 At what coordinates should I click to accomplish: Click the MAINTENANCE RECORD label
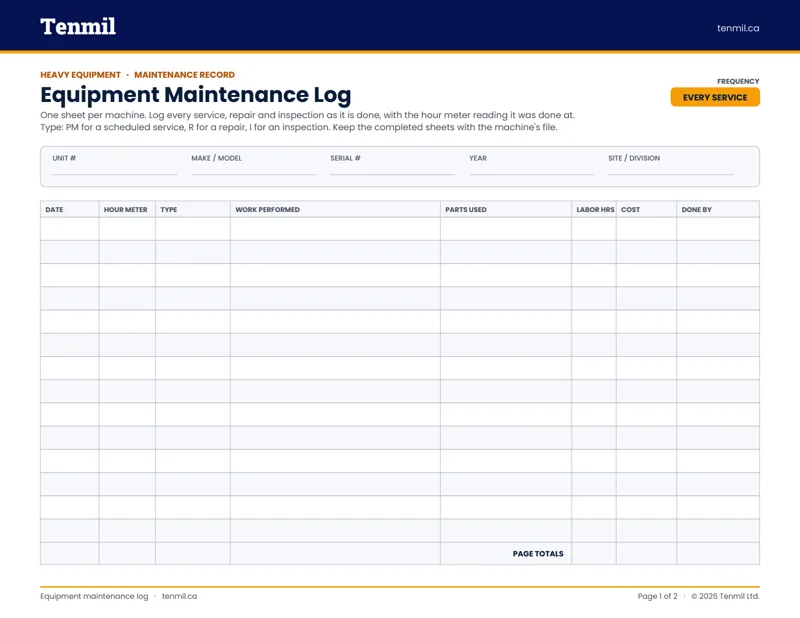(x=184, y=75)
